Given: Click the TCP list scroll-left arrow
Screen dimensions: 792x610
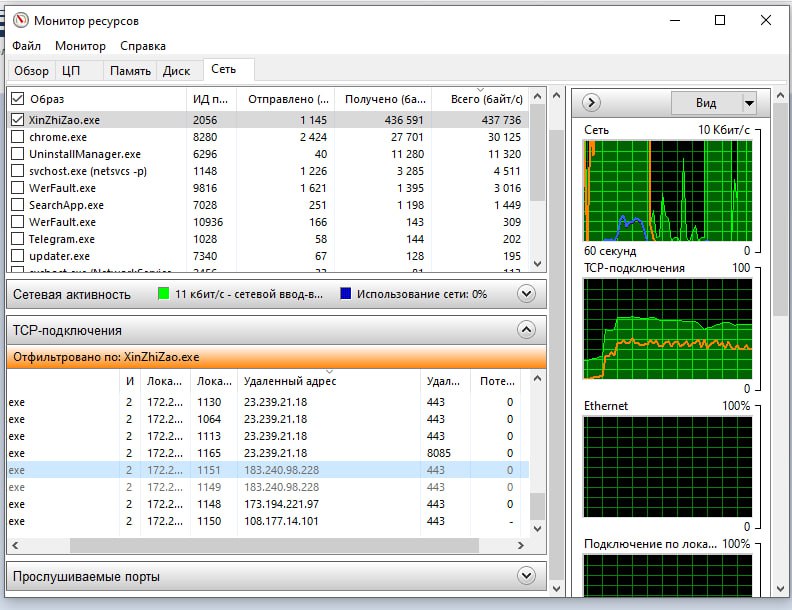Looking at the screenshot, I should point(15,545).
